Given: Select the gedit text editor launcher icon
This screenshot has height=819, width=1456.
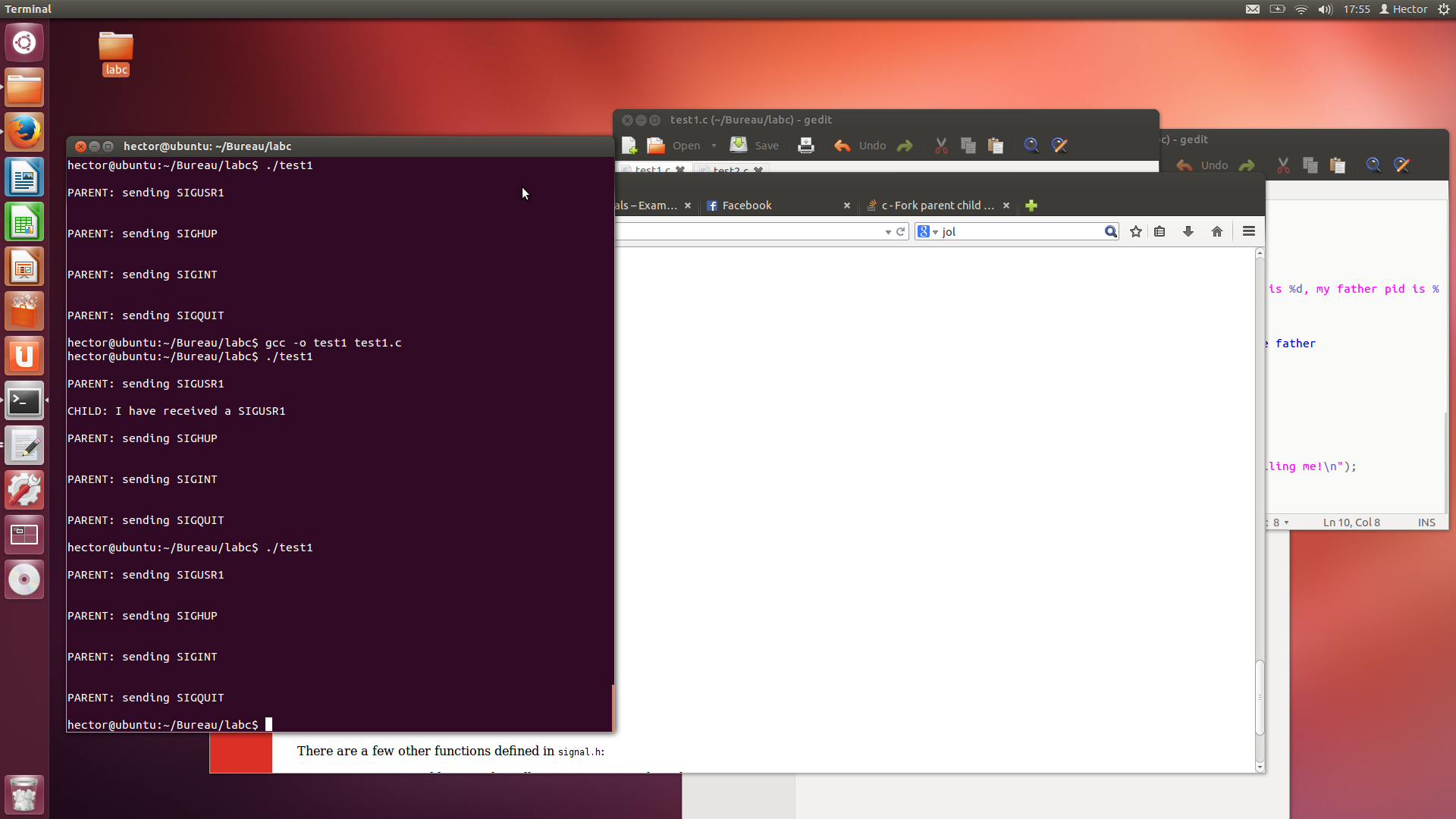Looking at the screenshot, I should pyautogui.click(x=24, y=445).
